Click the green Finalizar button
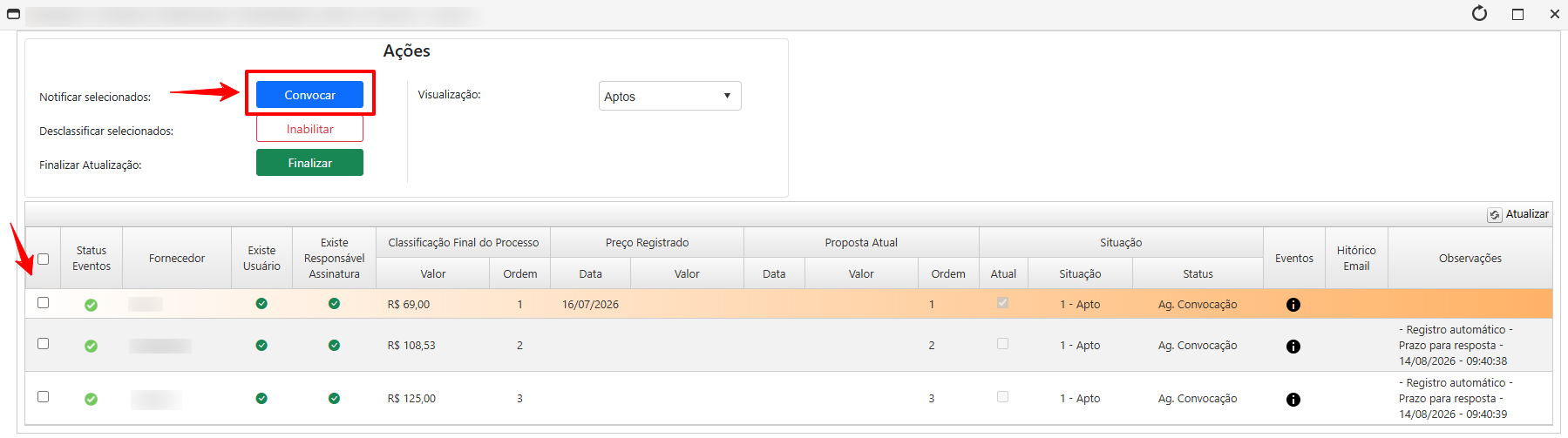This screenshot has width=1568, height=438. pos(309,163)
